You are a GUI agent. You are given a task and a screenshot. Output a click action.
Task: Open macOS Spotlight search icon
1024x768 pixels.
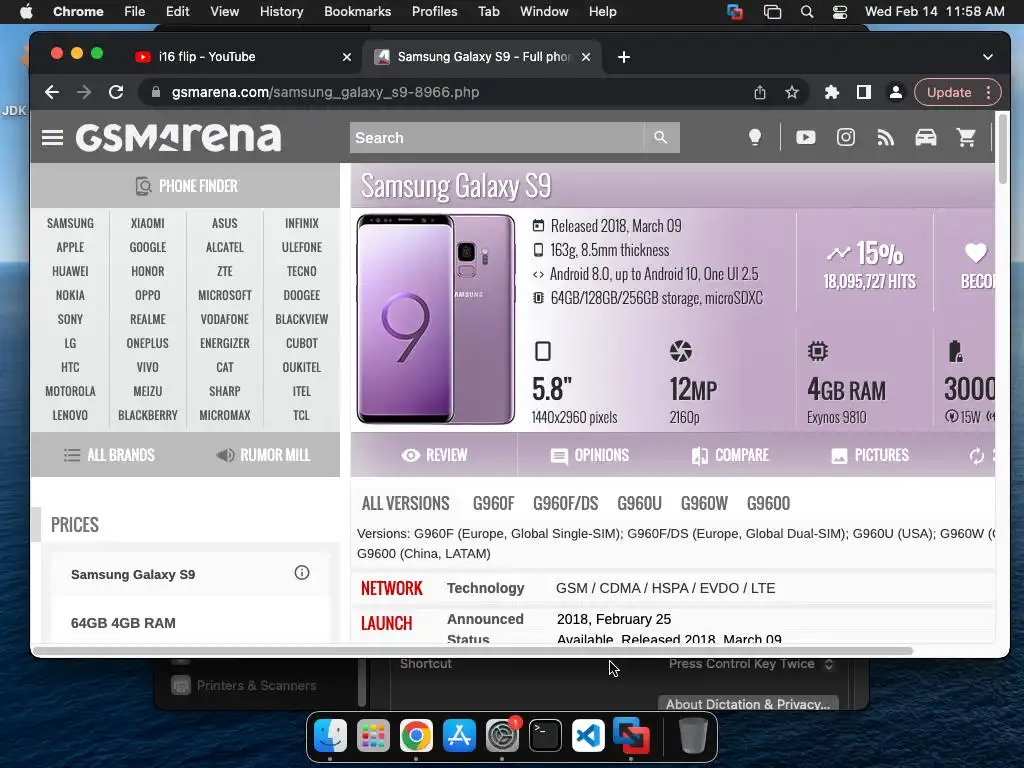(x=807, y=12)
